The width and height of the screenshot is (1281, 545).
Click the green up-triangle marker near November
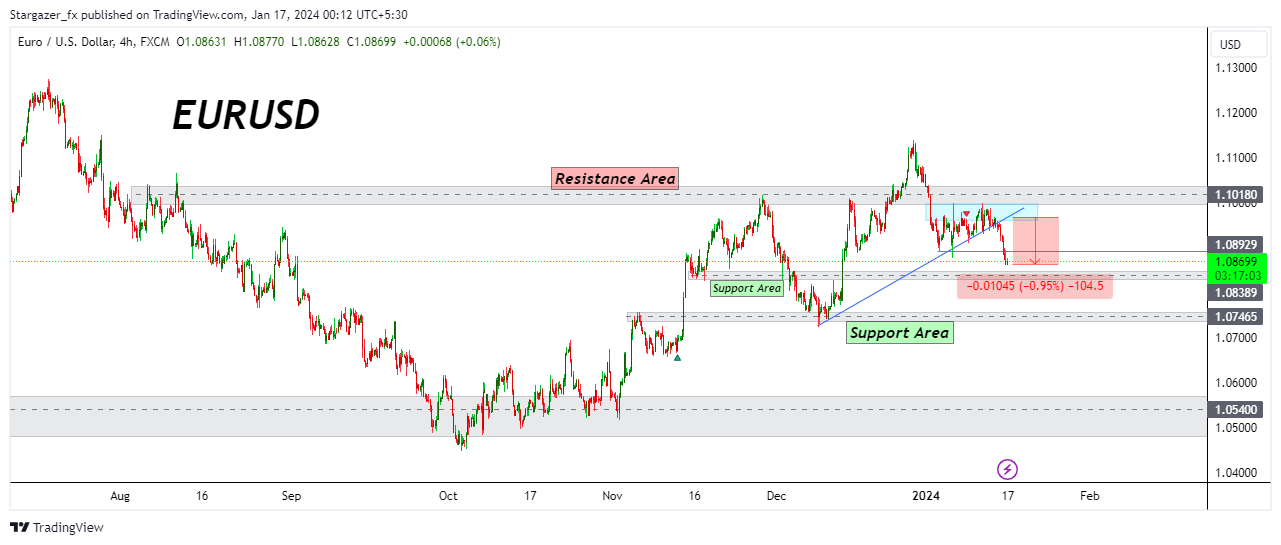(677, 357)
